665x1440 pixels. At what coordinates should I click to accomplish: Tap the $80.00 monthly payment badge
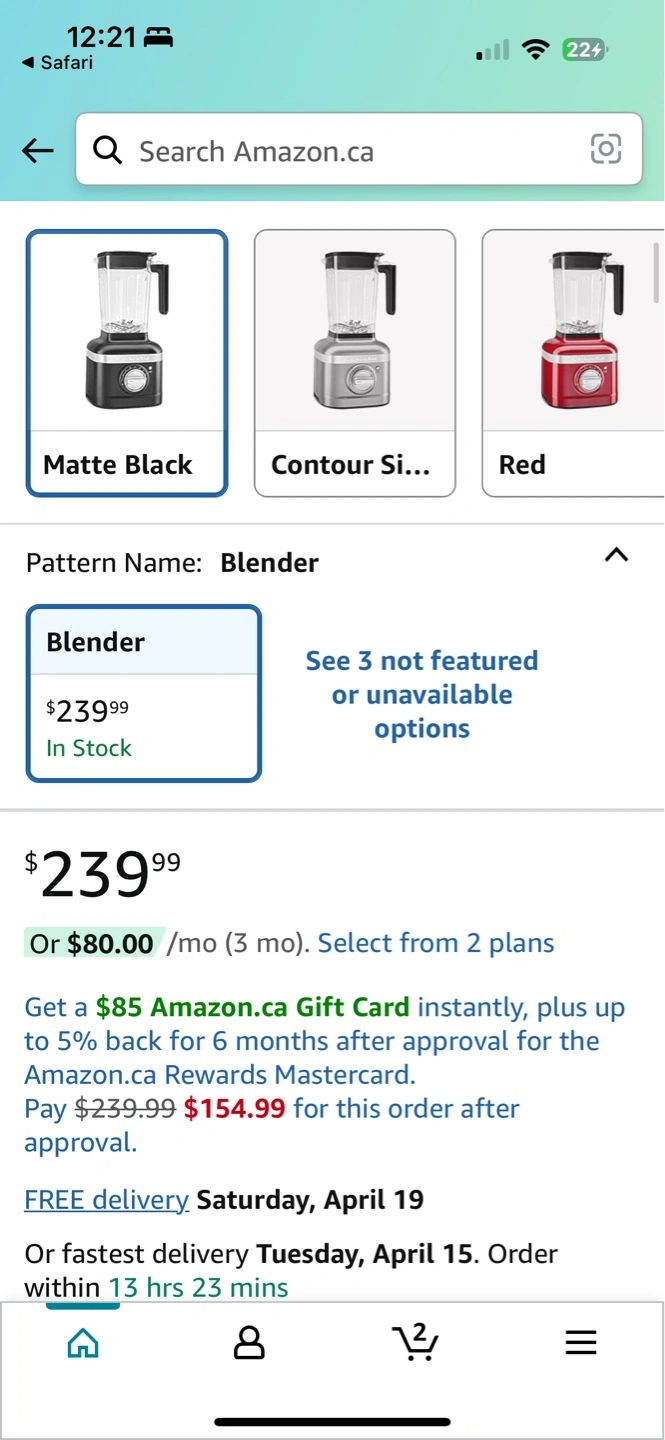pyautogui.click(x=93, y=943)
